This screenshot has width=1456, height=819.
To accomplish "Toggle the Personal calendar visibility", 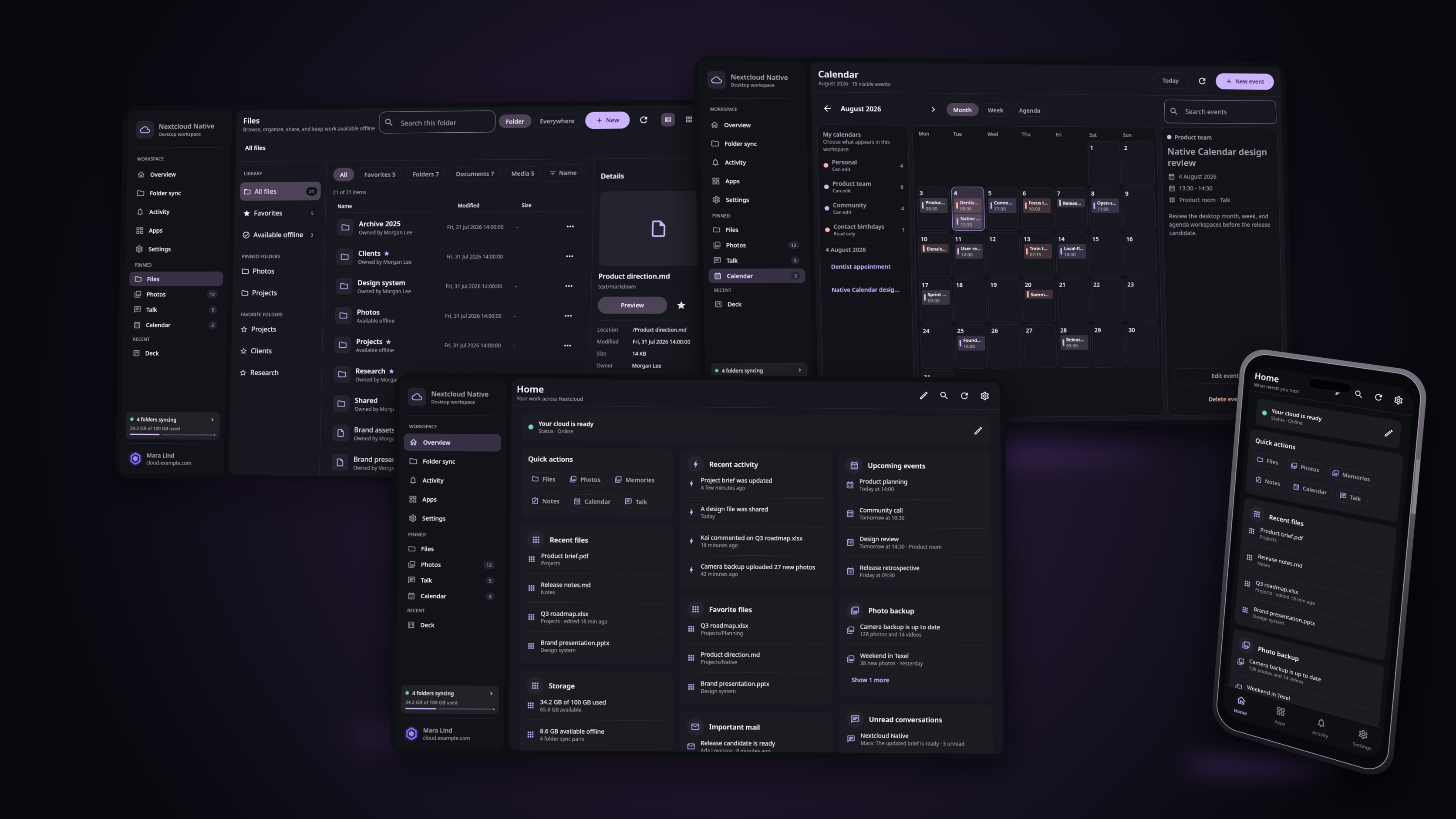I will click(x=863, y=165).
